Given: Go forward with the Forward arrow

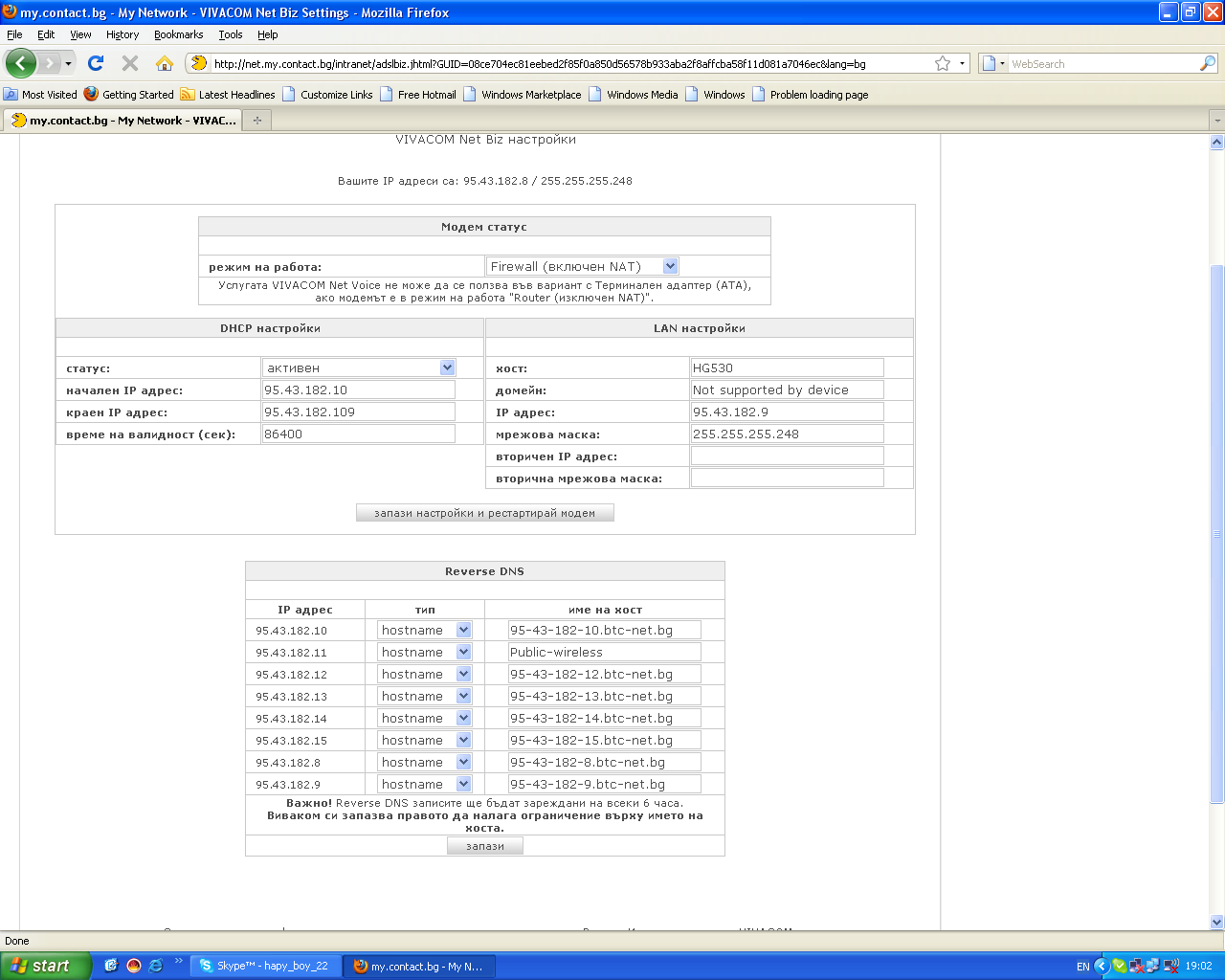Looking at the screenshot, I should (x=50, y=63).
